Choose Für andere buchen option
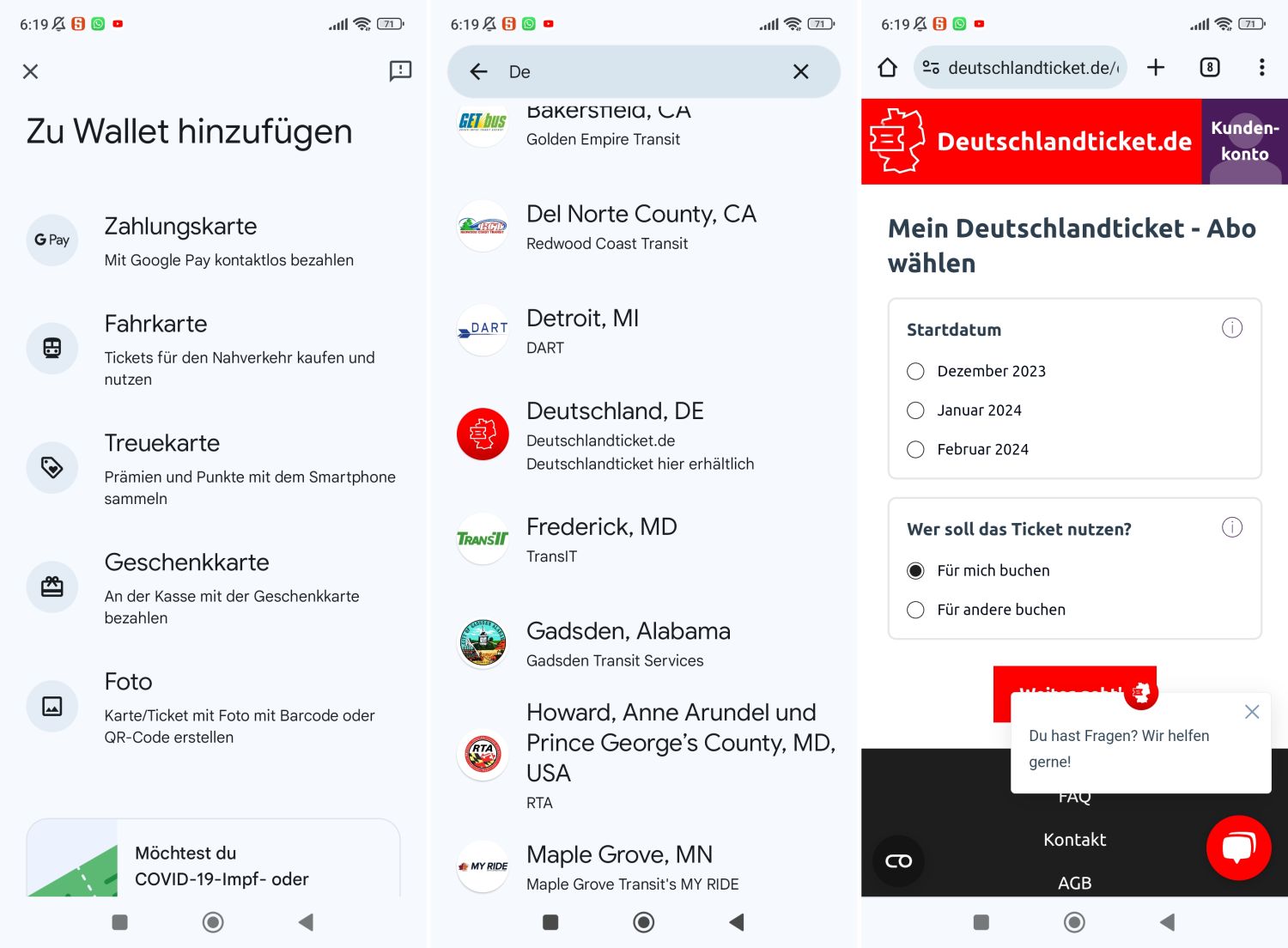The image size is (1288, 948). pyautogui.click(x=916, y=610)
